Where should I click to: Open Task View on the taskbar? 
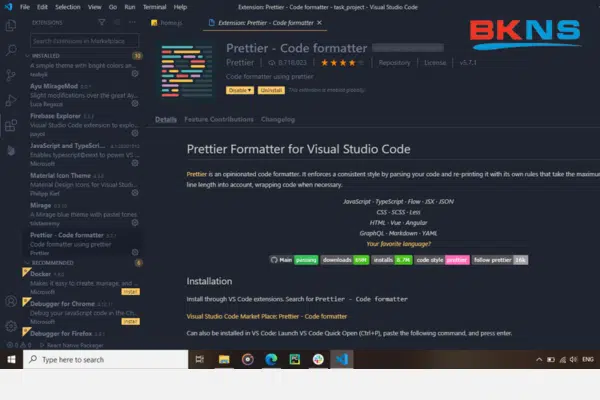pos(199,359)
